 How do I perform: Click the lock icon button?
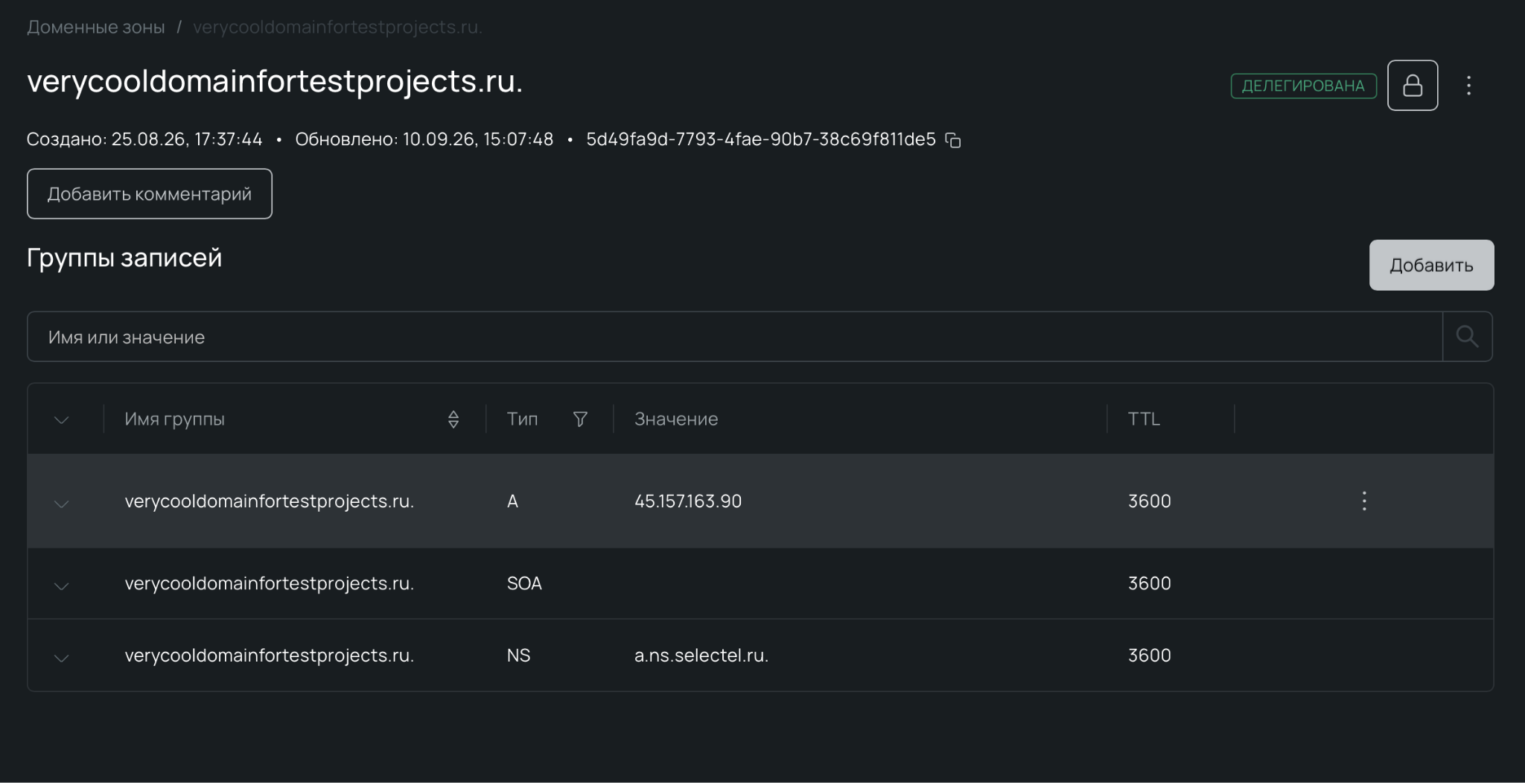(x=1412, y=85)
